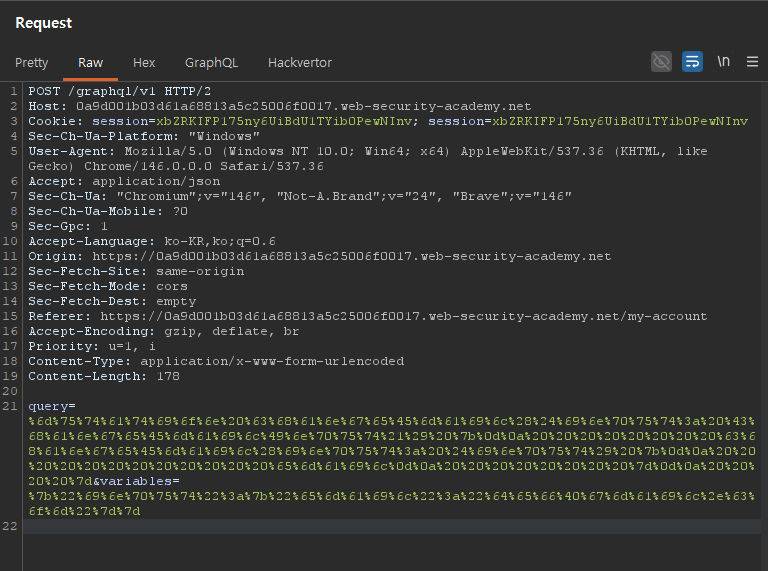This screenshot has width=768, height=571.
Task: Click line number 21 in the gutter
Action: coord(13,406)
